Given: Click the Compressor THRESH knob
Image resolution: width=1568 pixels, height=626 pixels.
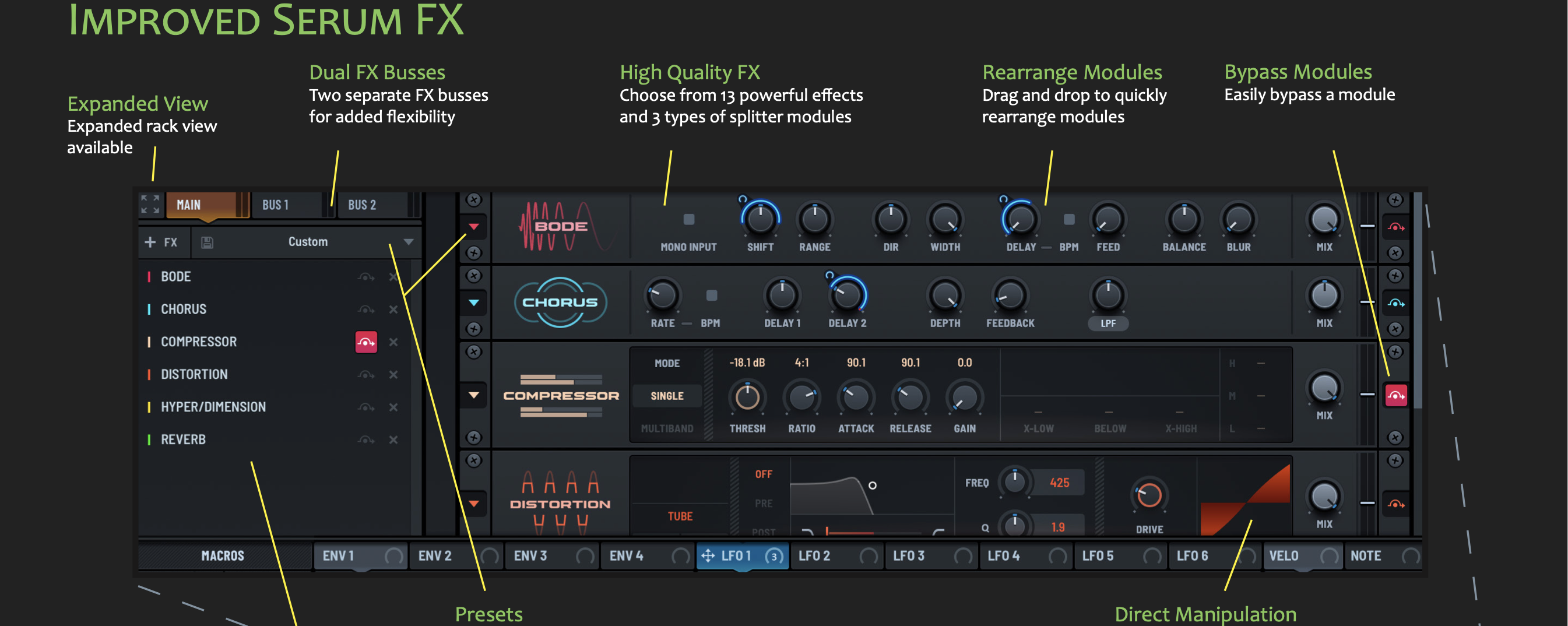Looking at the screenshot, I should (x=747, y=398).
